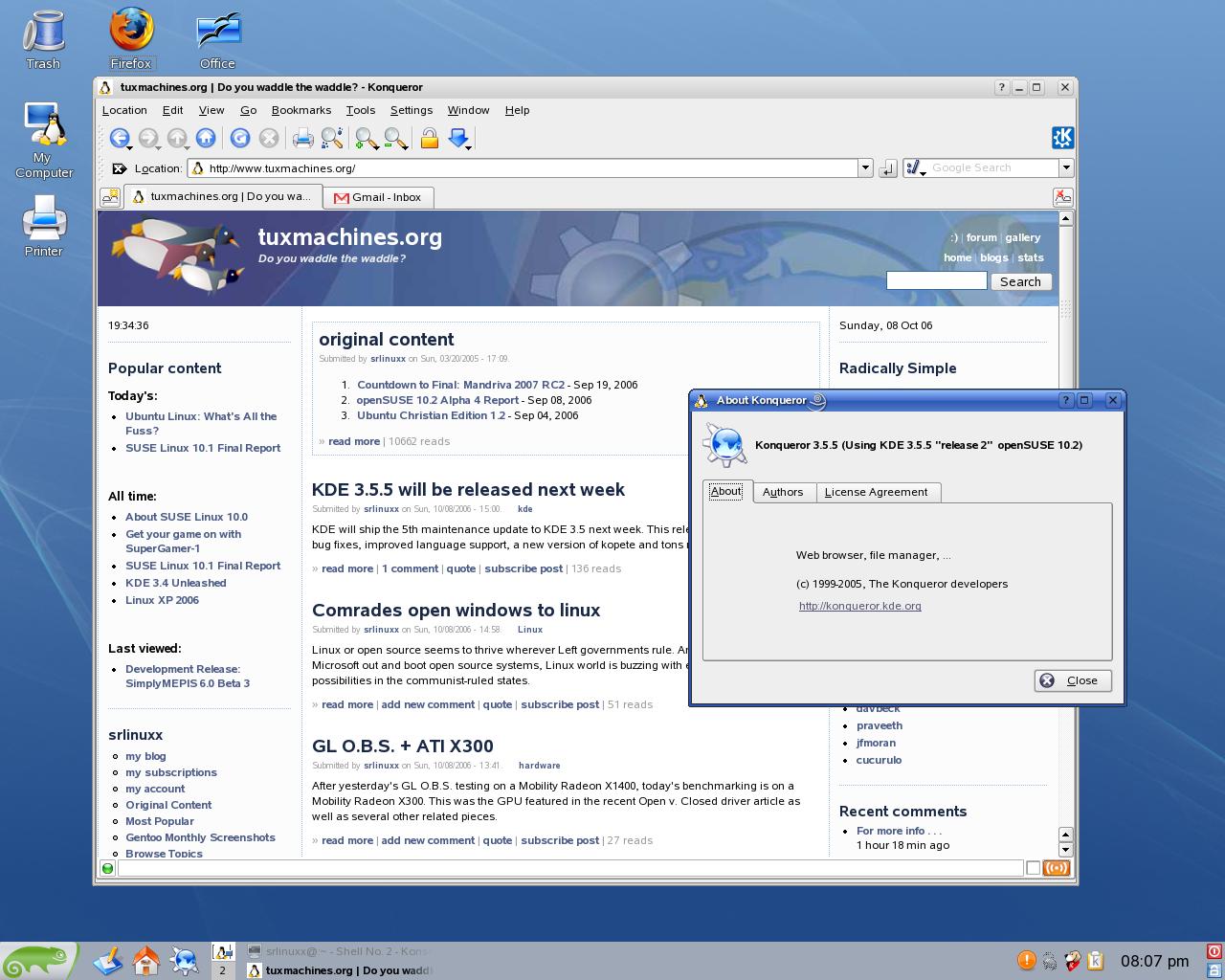1225x980 pixels.
Task: Expand the Google Search box dropdown arrow
Action: 1065,168
